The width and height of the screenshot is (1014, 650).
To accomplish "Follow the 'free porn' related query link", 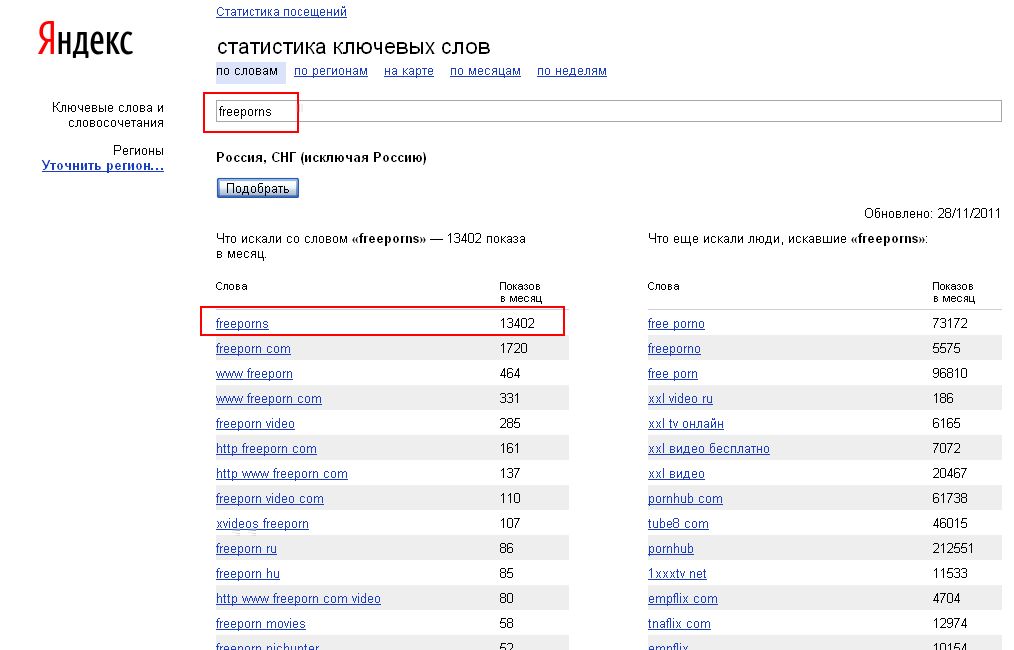I will (673, 374).
